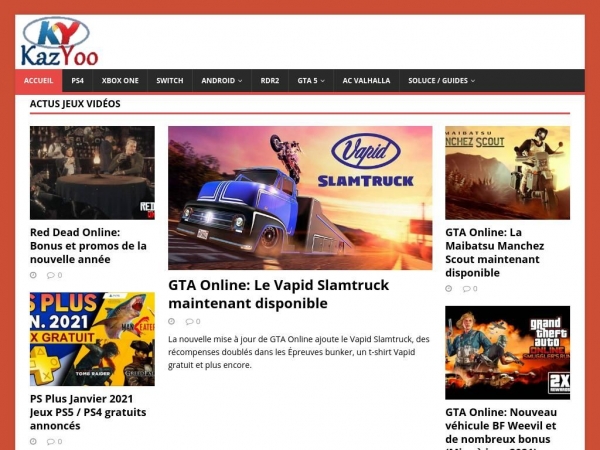This screenshot has width=600, height=450.
Task: Open the Accueil menu item
Action: [x=38, y=81]
